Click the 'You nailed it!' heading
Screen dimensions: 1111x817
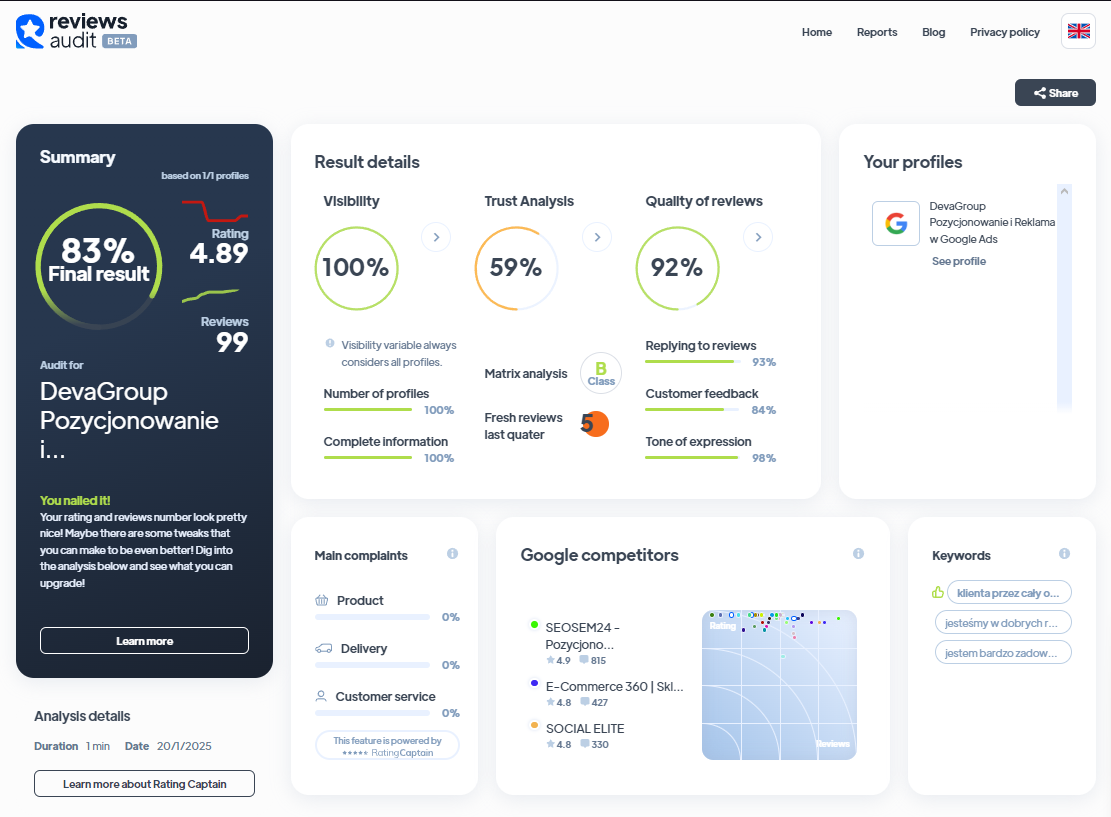pyautogui.click(x=75, y=500)
